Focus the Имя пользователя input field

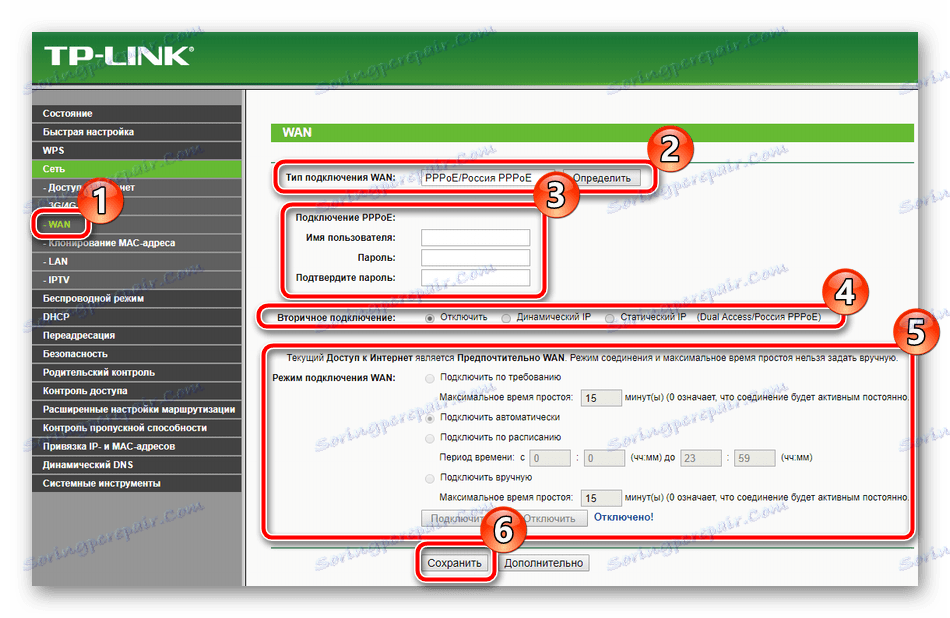(x=476, y=238)
